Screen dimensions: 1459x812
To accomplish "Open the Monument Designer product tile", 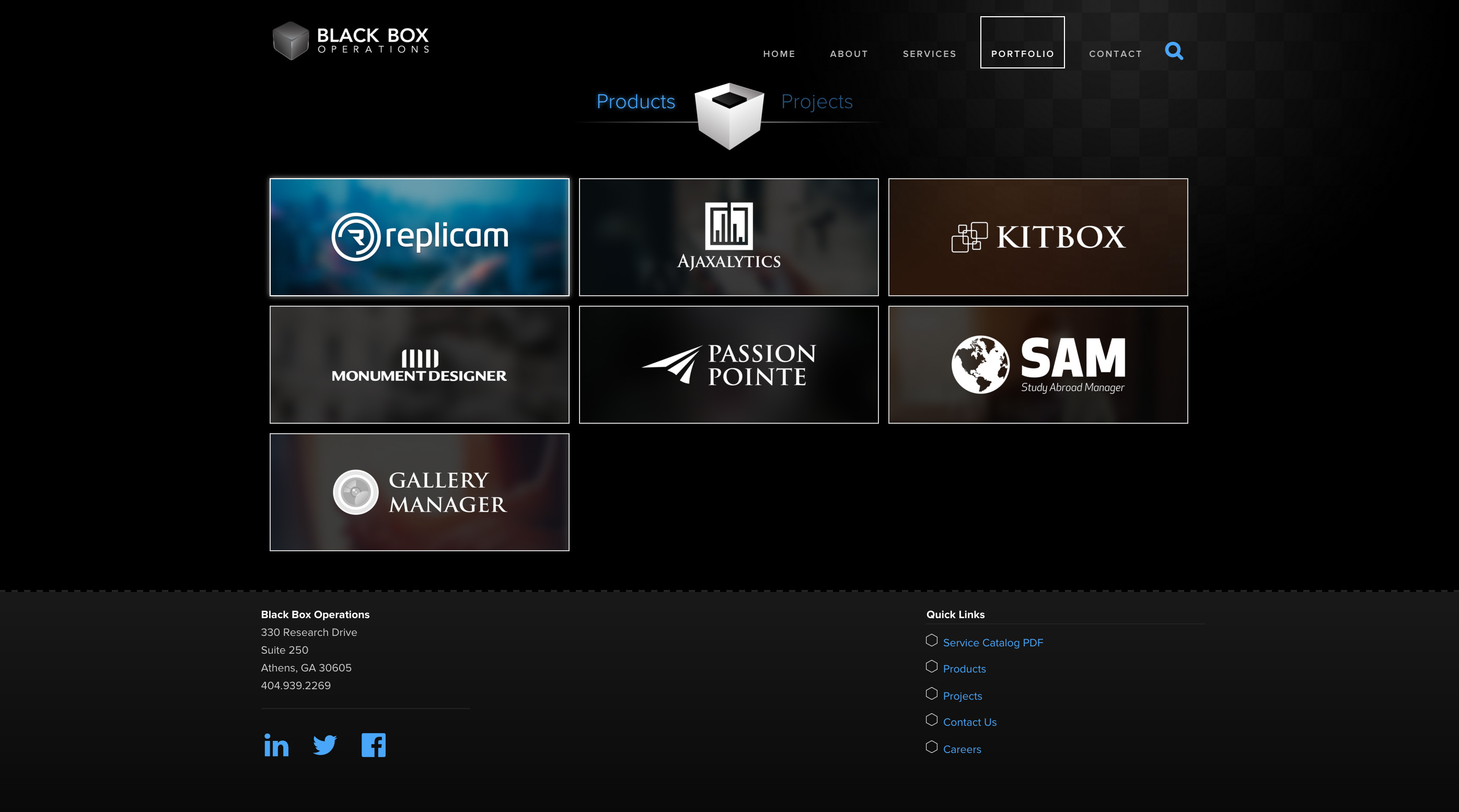I will pyautogui.click(x=419, y=365).
